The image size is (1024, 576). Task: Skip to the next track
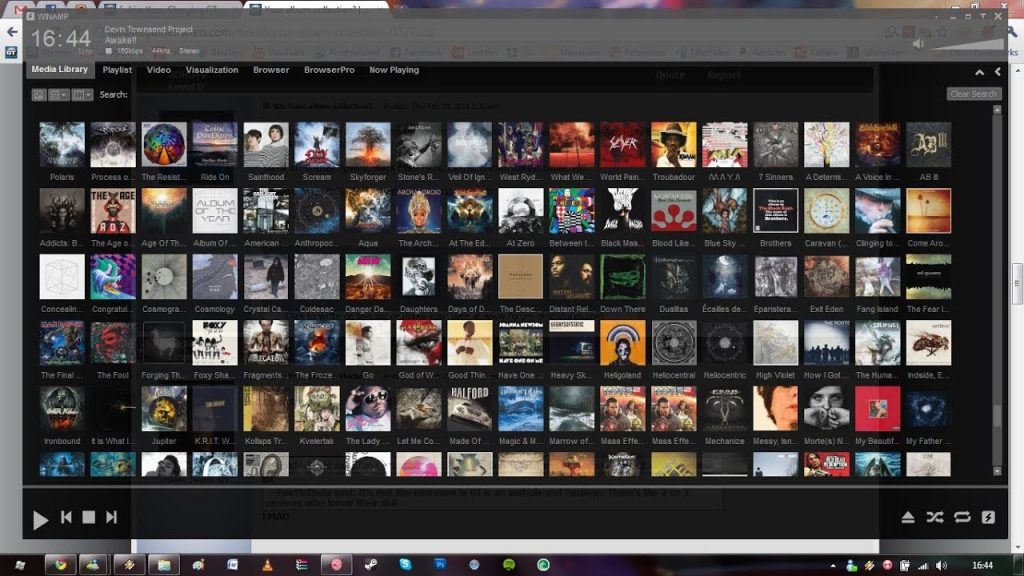tap(111, 517)
